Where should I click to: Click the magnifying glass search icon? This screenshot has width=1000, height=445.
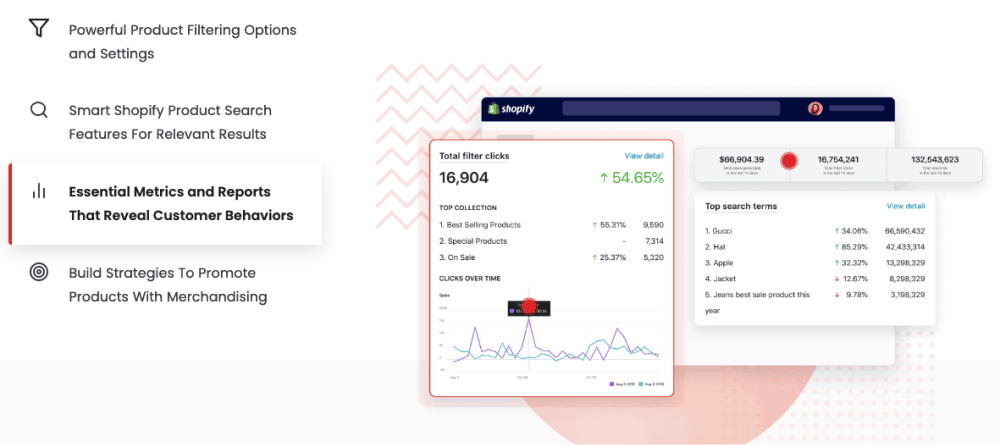coord(39,110)
